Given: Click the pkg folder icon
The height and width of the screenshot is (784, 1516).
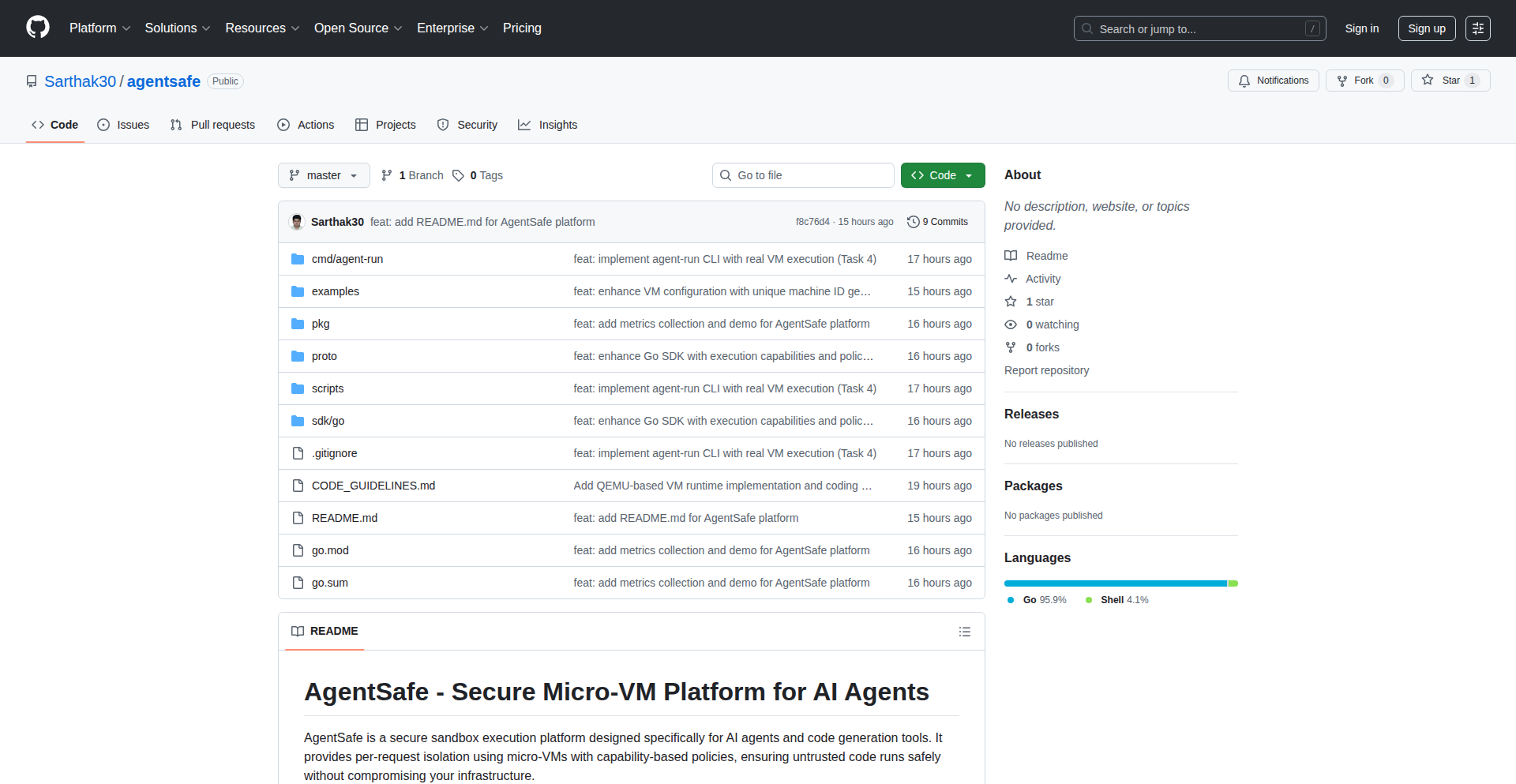Looking at the screenshot, I should (x=298, y=324).
